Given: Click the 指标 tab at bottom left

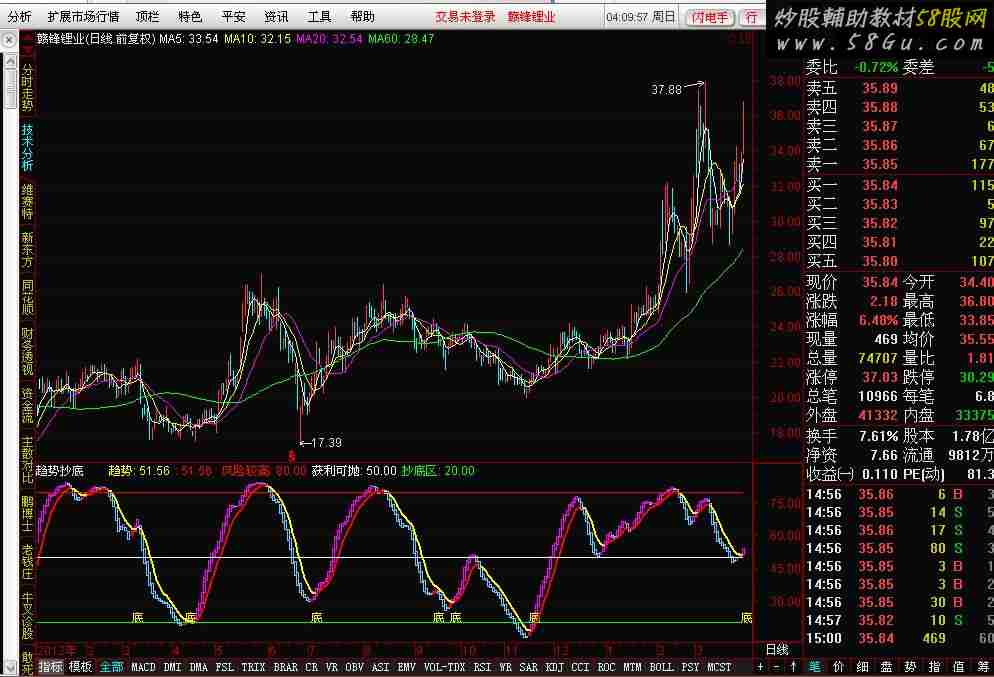Looking at the screenshot, I should [x=50, y=667].
